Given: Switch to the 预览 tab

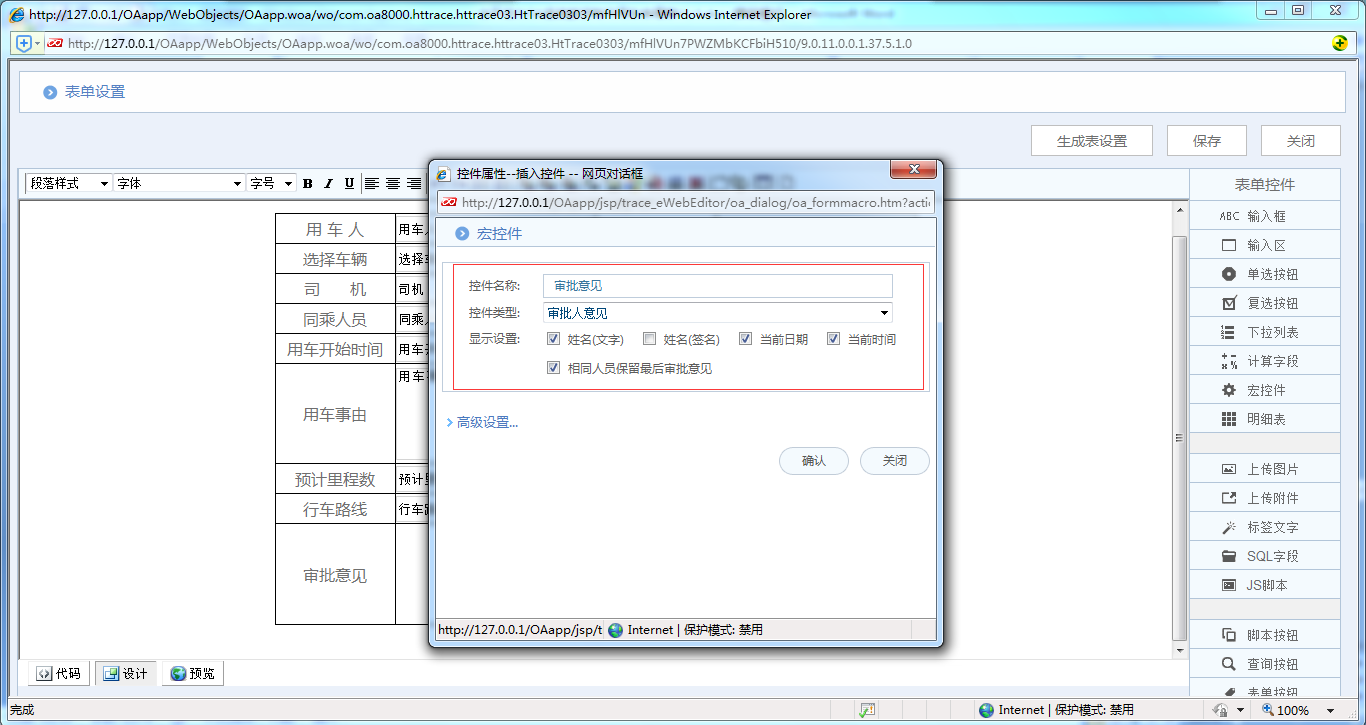Looking at the screenshot, I should (192, 673).
